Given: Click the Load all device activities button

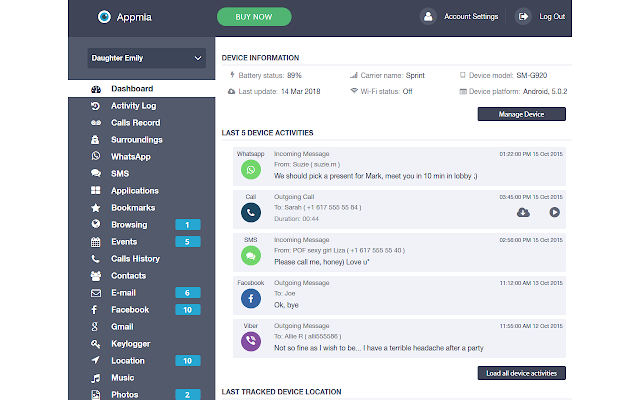Looking at the screenshot, I should click(522, 373).
